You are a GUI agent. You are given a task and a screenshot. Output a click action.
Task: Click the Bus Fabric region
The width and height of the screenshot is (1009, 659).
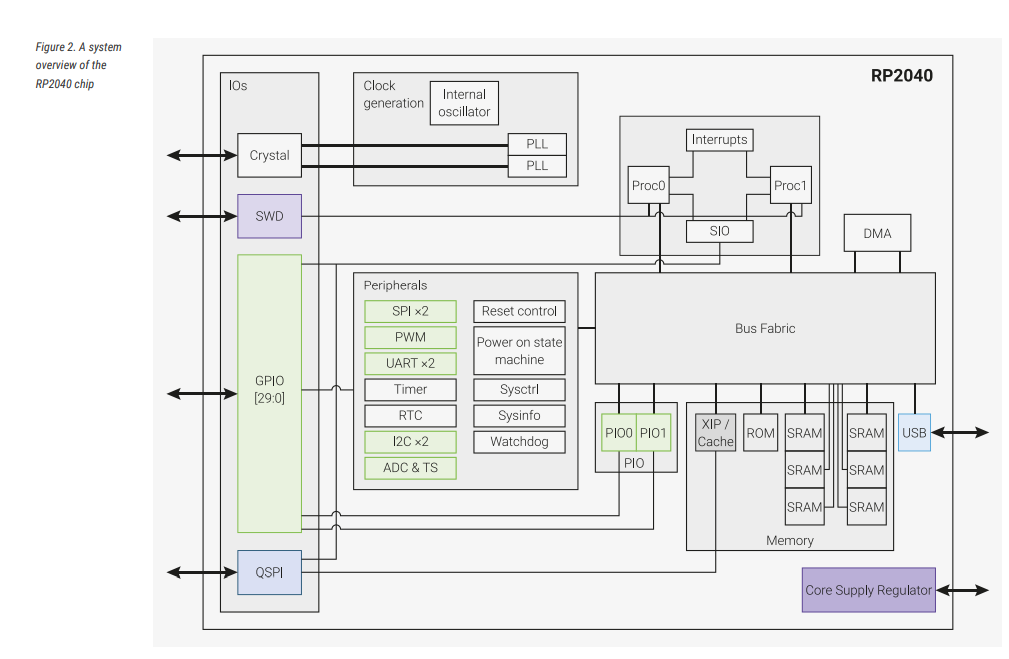tap(764, 327)
